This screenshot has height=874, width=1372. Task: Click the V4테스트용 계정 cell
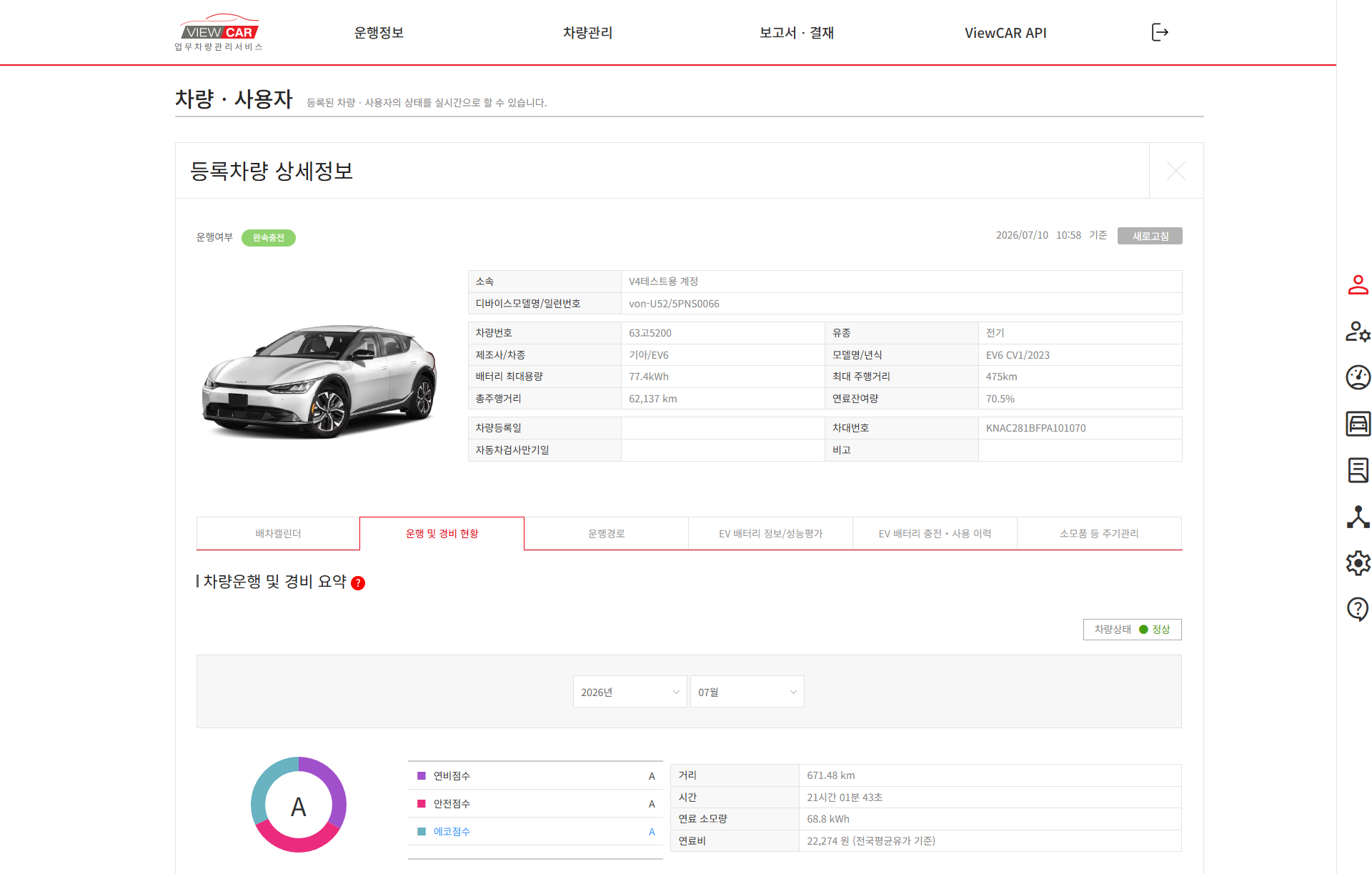pyautogui.click(x=901, y=282)
